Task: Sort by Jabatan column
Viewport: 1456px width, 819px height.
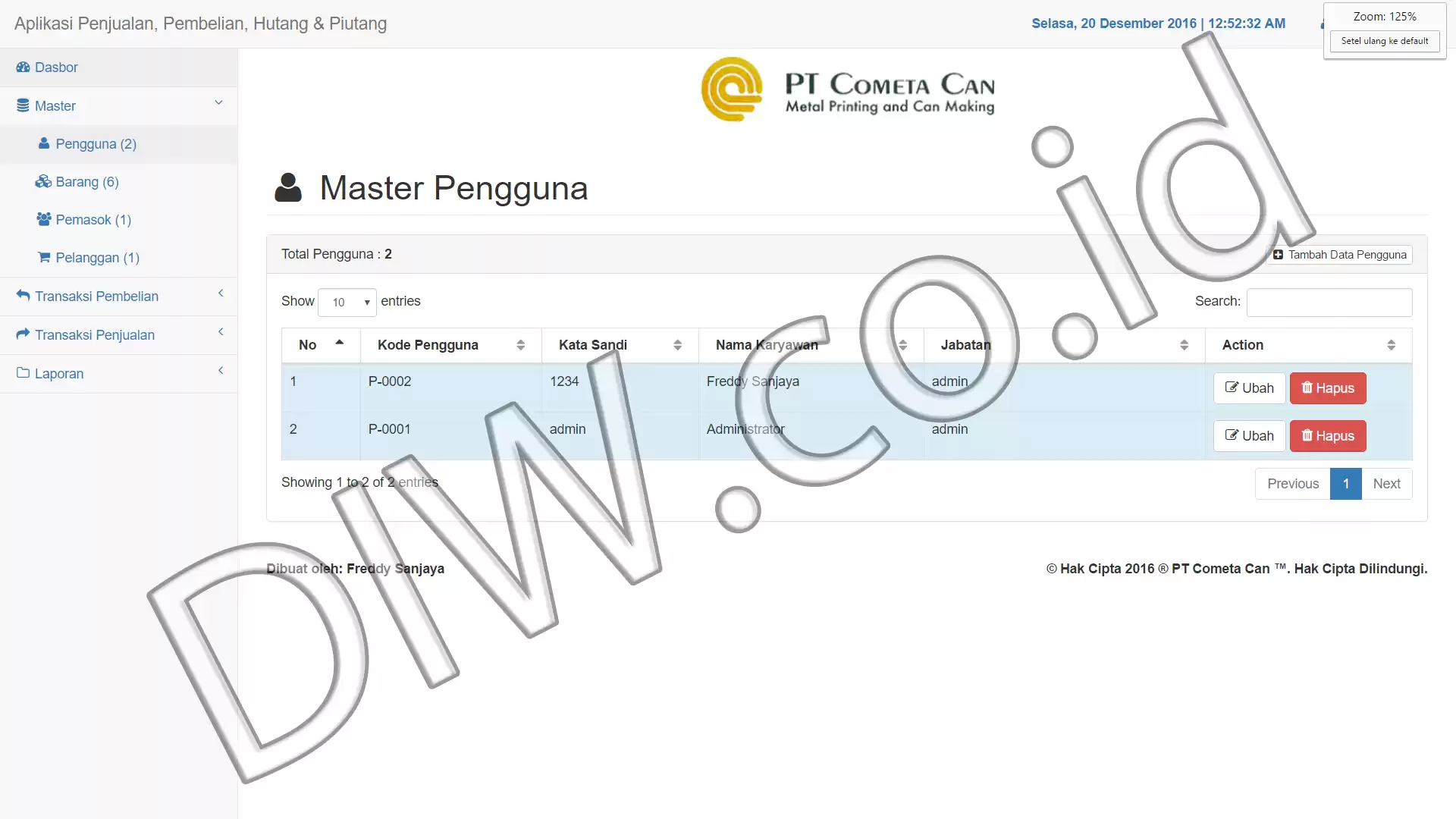Action: tap(1184, 345)
